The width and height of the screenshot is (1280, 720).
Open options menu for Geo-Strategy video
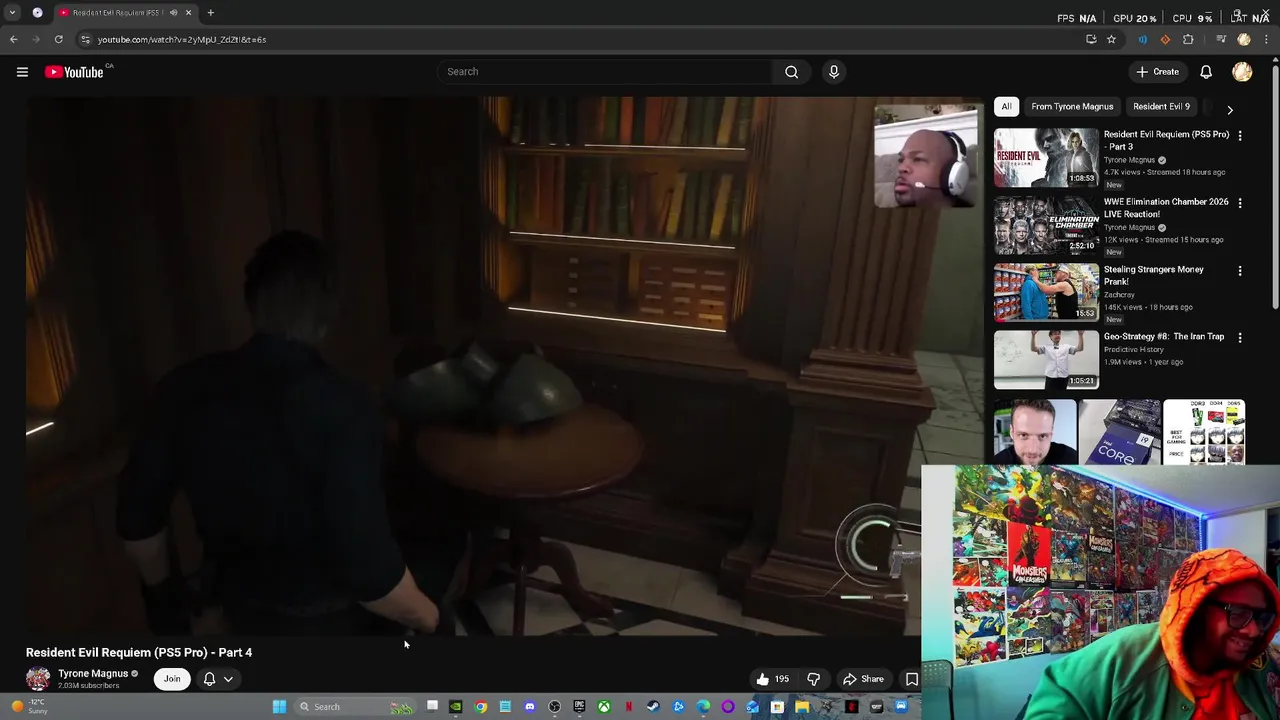coord(1240,338)
